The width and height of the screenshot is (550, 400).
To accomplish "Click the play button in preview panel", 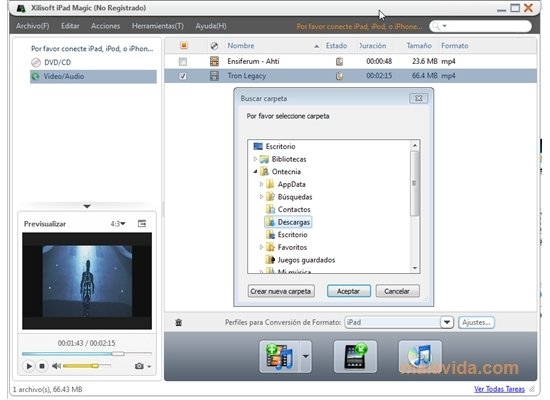I will [29, 366].
